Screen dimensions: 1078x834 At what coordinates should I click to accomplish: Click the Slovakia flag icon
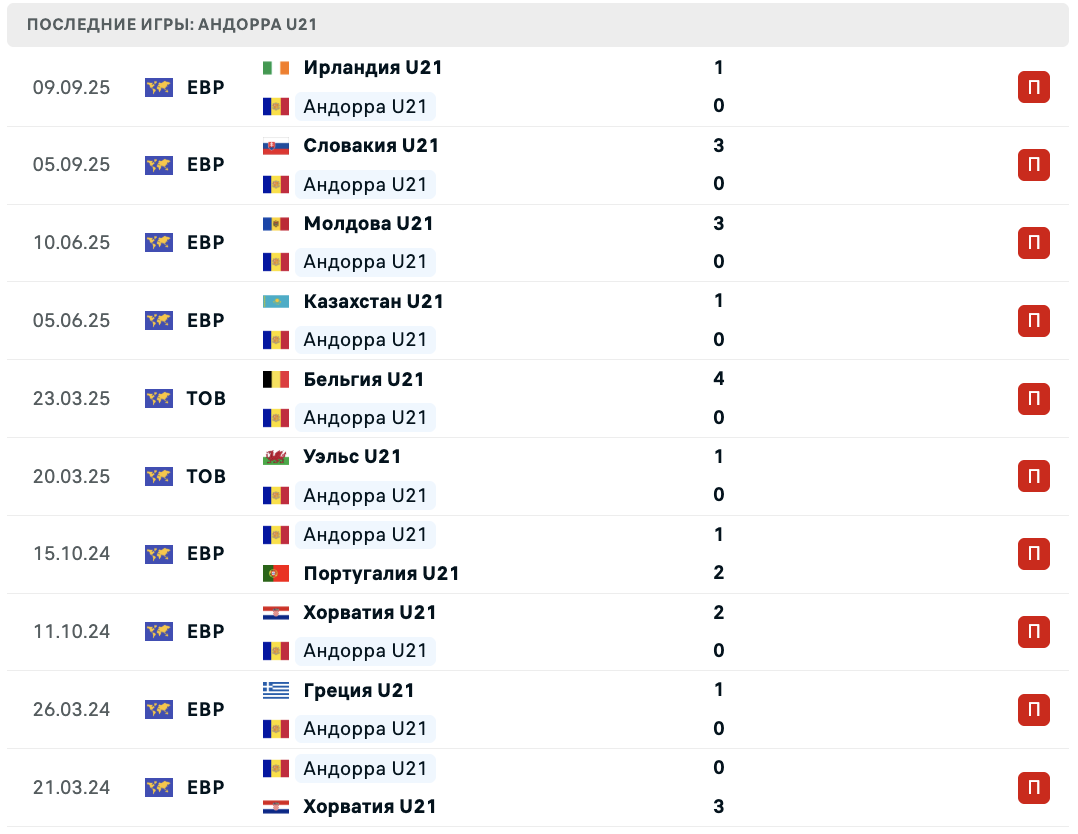[275, 146]
